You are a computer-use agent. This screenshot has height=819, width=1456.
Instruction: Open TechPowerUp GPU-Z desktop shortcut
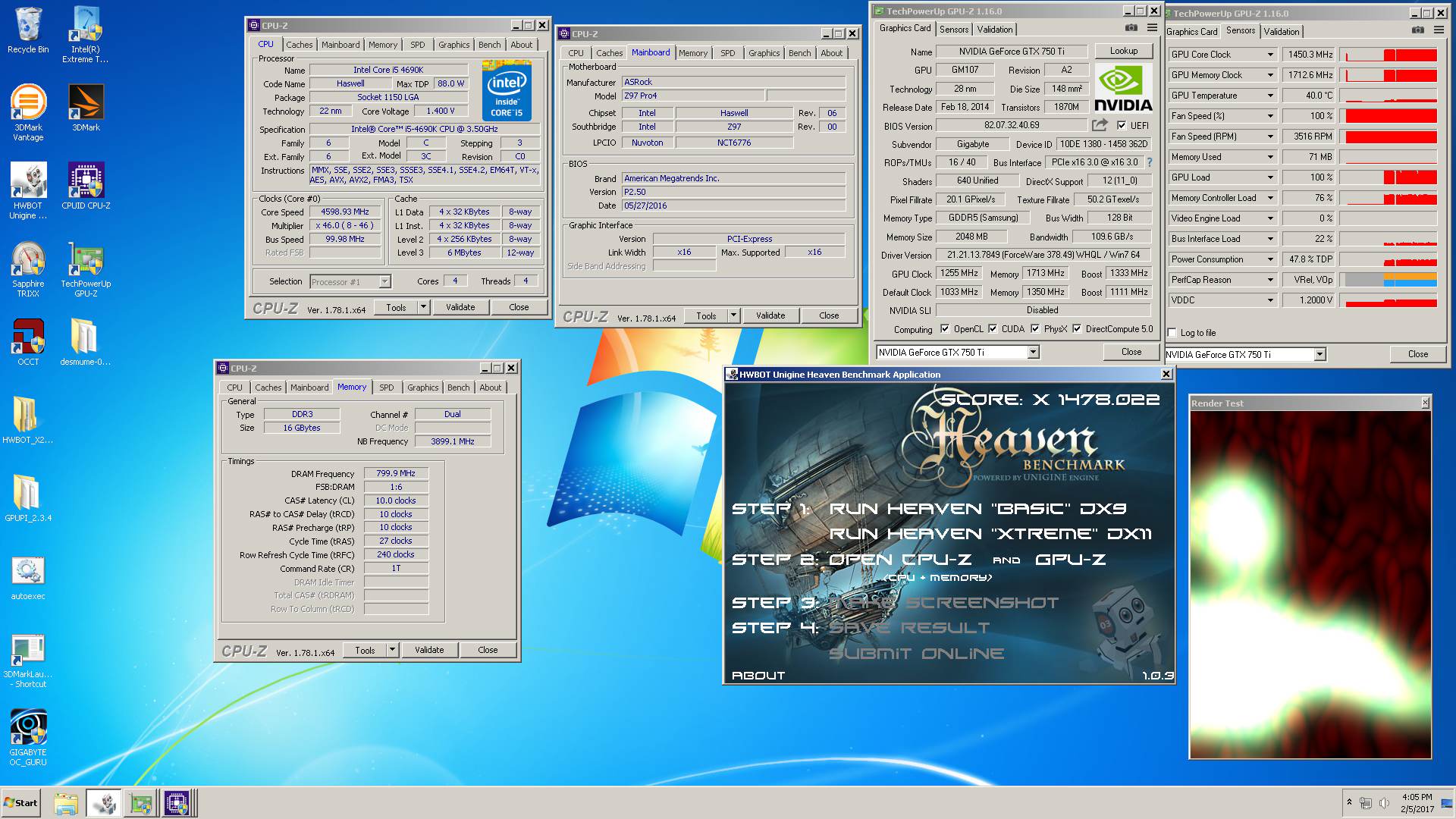point(86,269)
